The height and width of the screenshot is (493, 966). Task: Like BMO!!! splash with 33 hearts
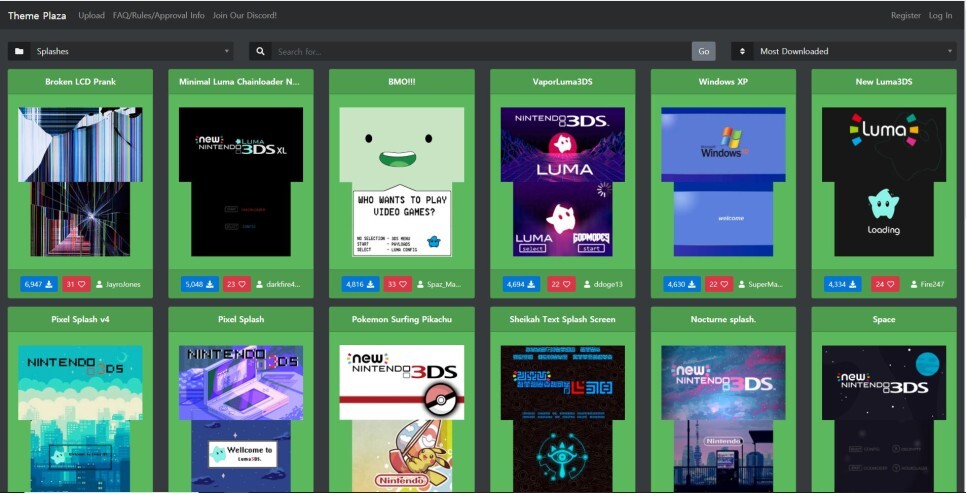[x=398, y=284]
